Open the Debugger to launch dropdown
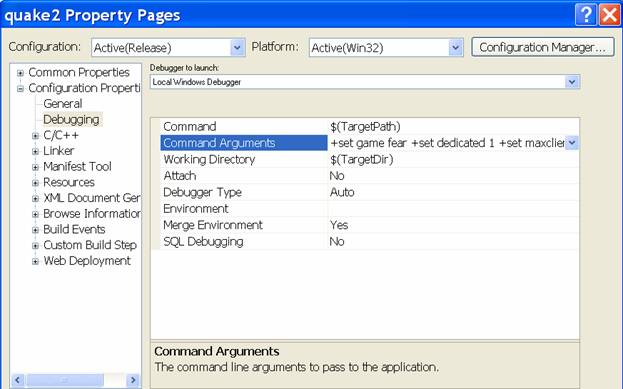 pos(572,82)
